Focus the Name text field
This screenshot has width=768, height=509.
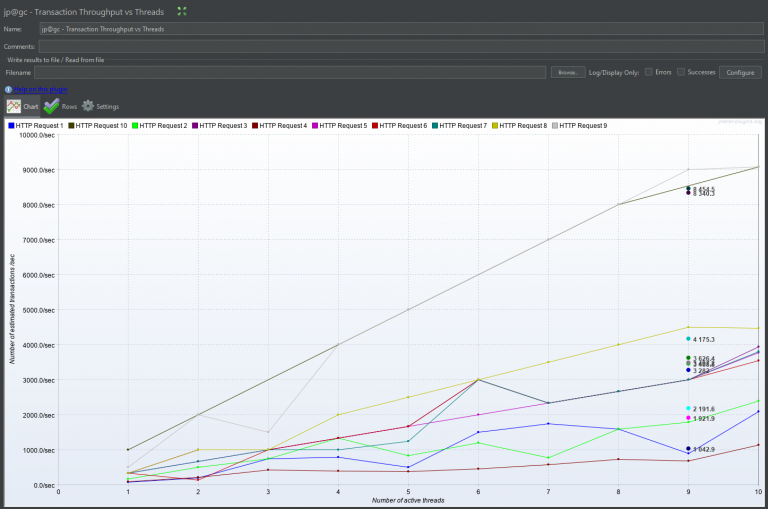400,29
